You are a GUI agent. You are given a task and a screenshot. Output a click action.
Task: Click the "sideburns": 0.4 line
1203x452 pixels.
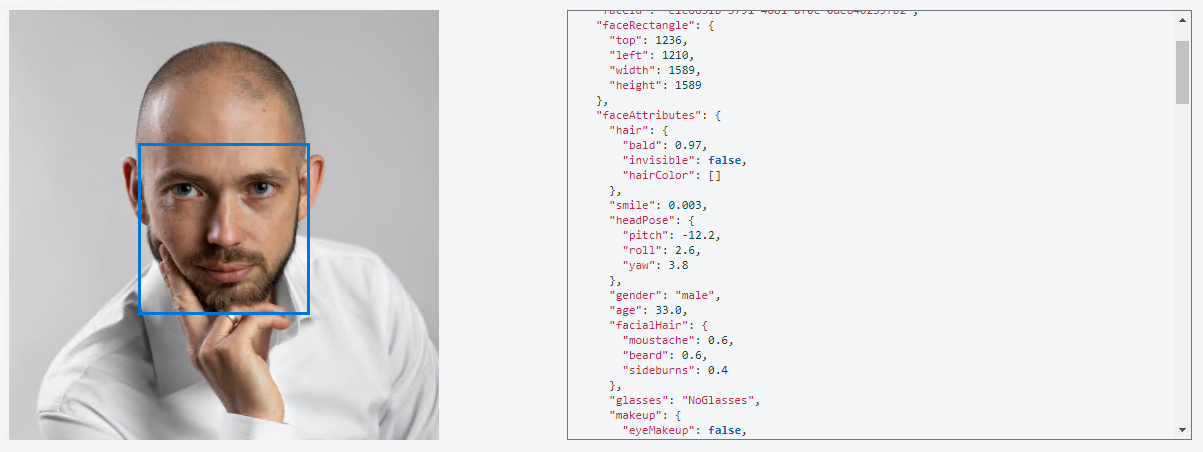[674, 370]
